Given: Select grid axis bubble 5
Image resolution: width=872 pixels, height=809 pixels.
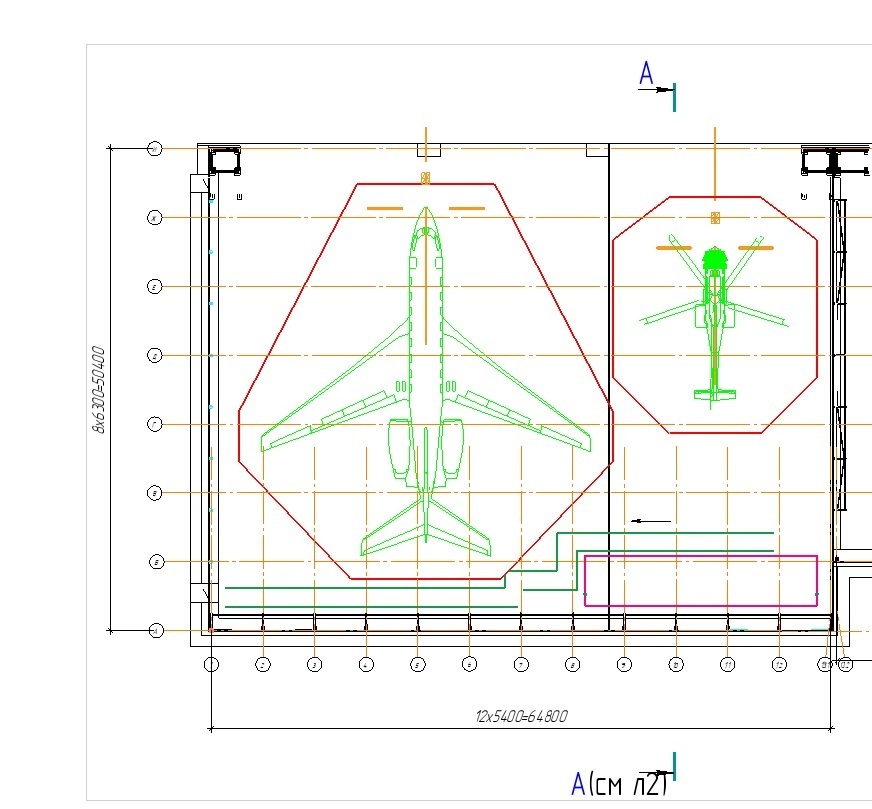Looking at the screenshot, I should coord(418,664).
